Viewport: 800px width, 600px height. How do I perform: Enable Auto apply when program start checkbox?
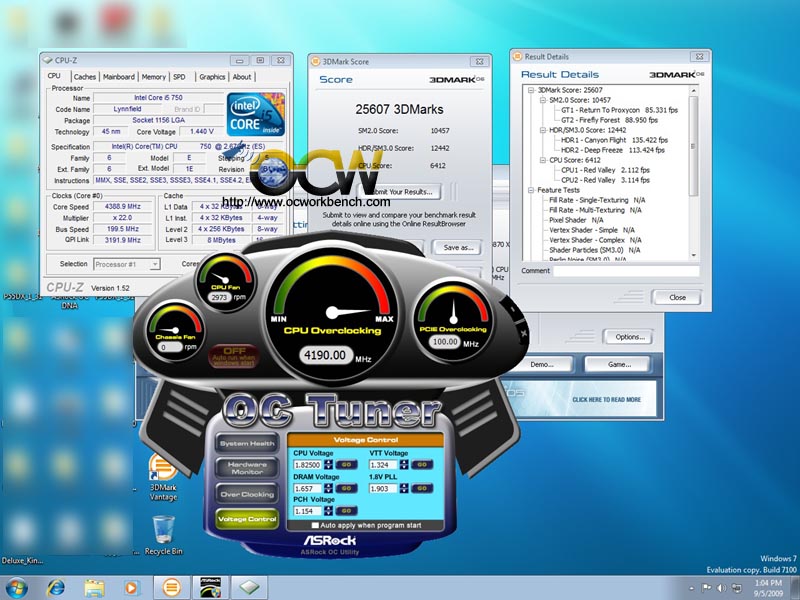pyautogui.click(x=315, y=525)
